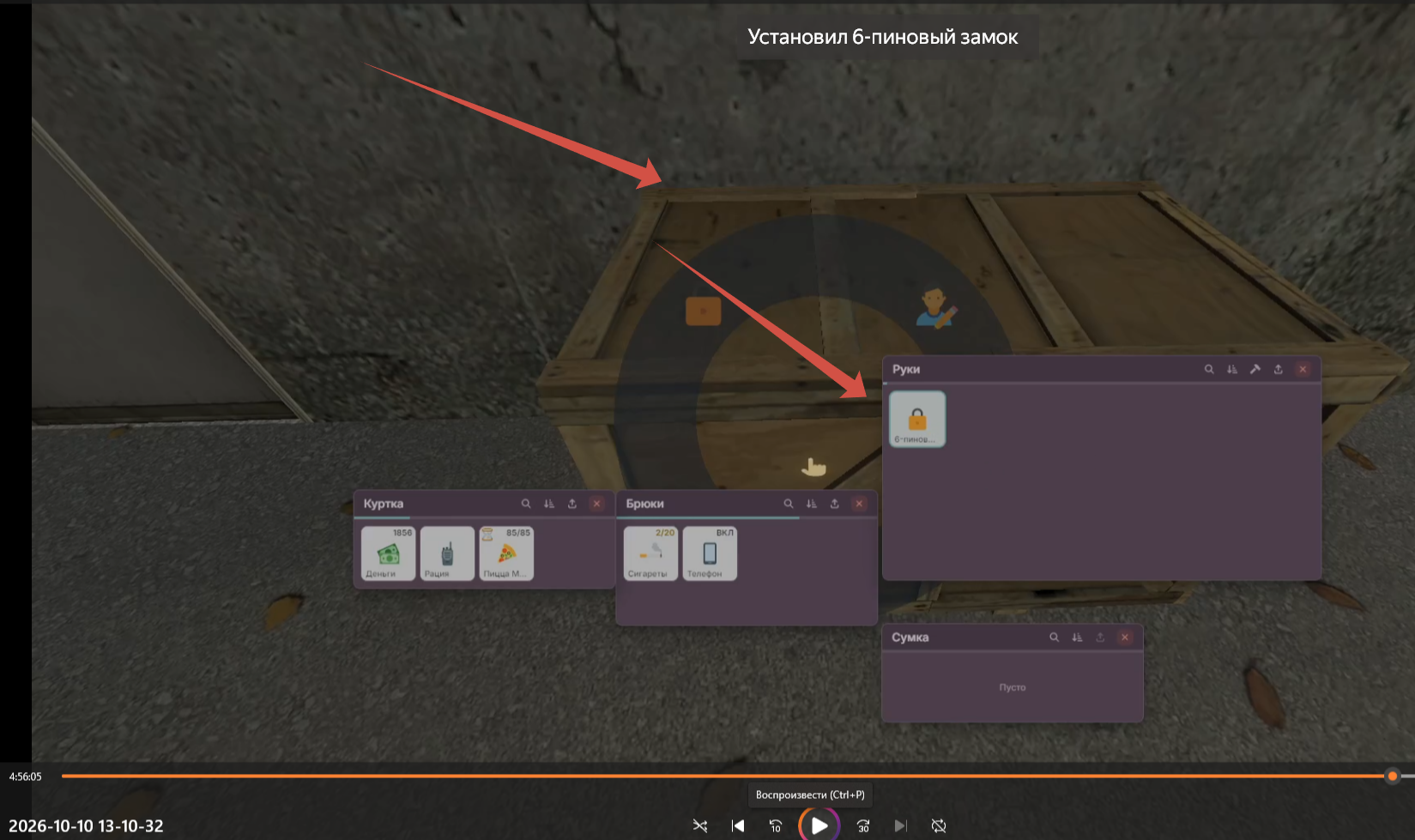Click the character edit icon on radial menu
Image resolution: width=1415 pixels, height=840 pixels.
click(x=935, y=308)
